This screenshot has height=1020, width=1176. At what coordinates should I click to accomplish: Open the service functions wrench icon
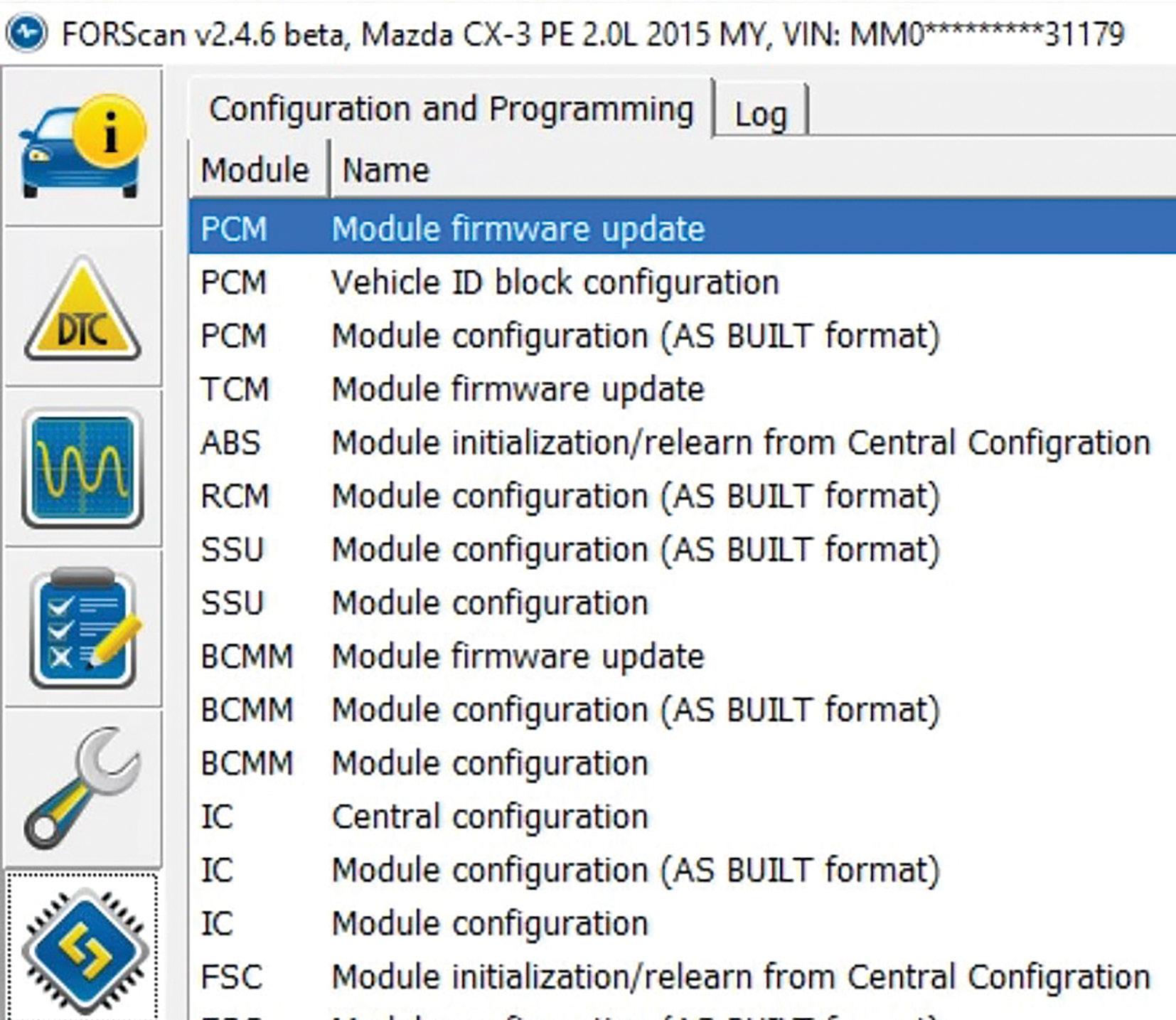82,787
